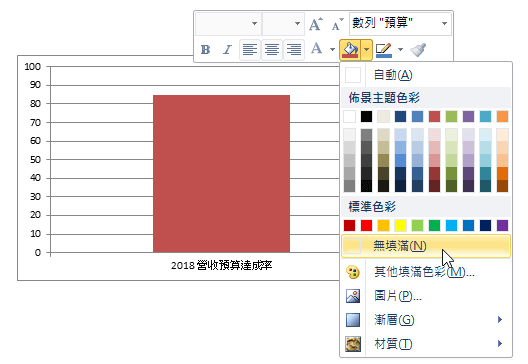Select standard dark navy color swatch

485,225
